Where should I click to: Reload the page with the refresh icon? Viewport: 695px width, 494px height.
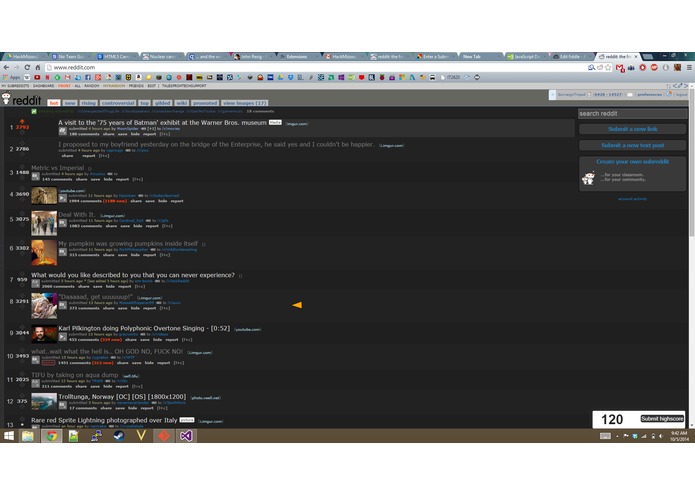click(x=27, y=67)
